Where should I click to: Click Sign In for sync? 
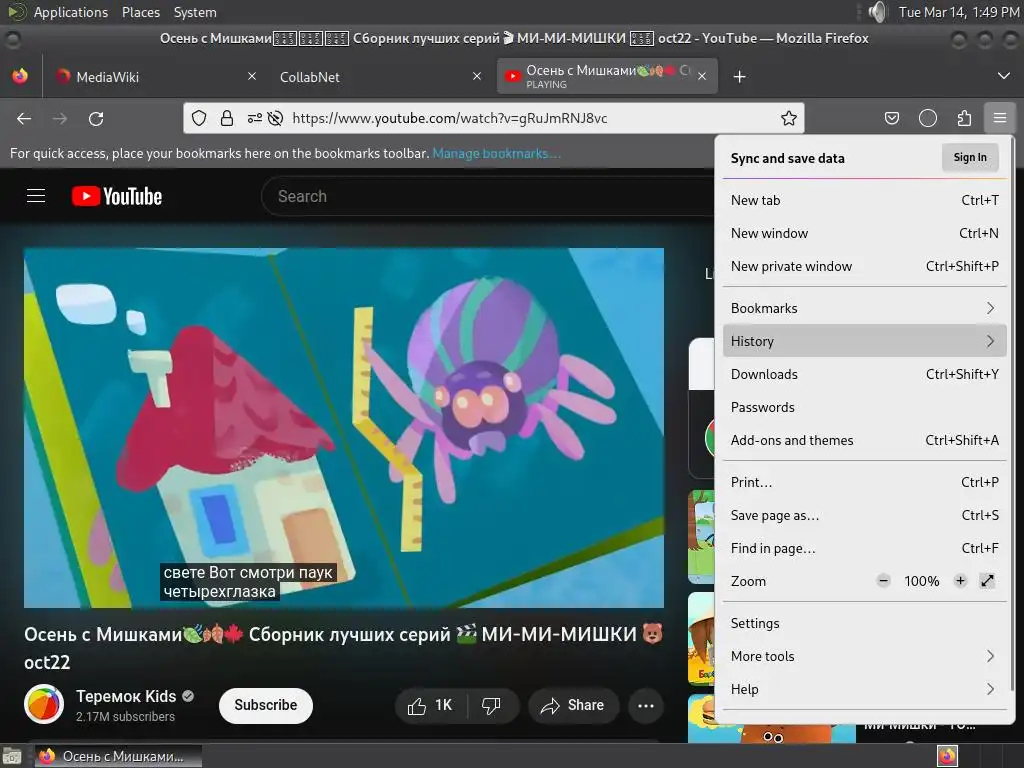[970, 157]
